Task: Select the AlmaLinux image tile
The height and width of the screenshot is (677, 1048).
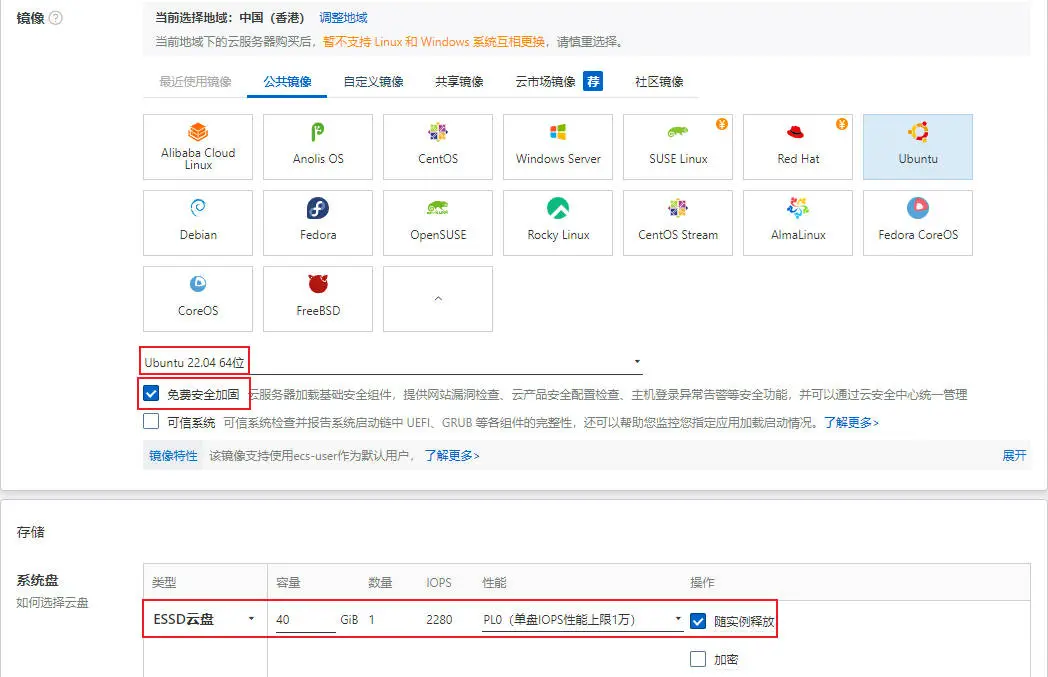Action: click(798, 223)
